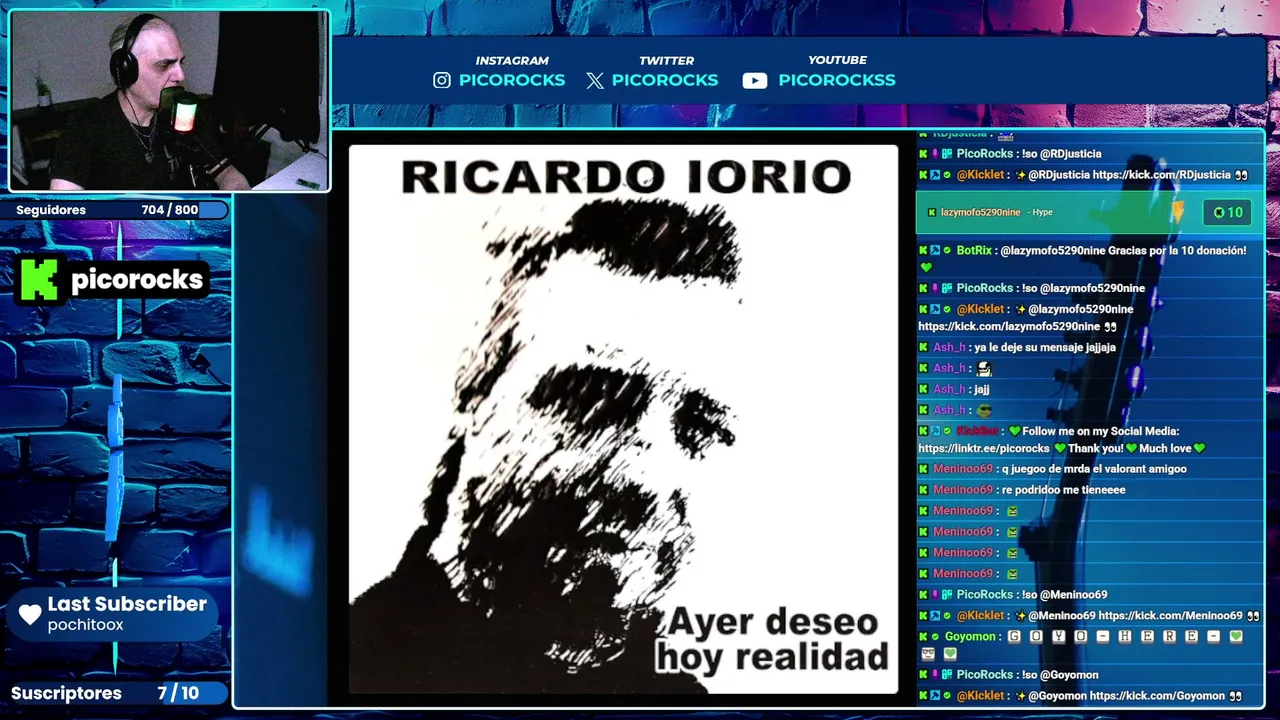This screenshot has height=720, width=1280.
Task: Click the lightning bolt icon in Hype banner
Action: click(1178, 211)
